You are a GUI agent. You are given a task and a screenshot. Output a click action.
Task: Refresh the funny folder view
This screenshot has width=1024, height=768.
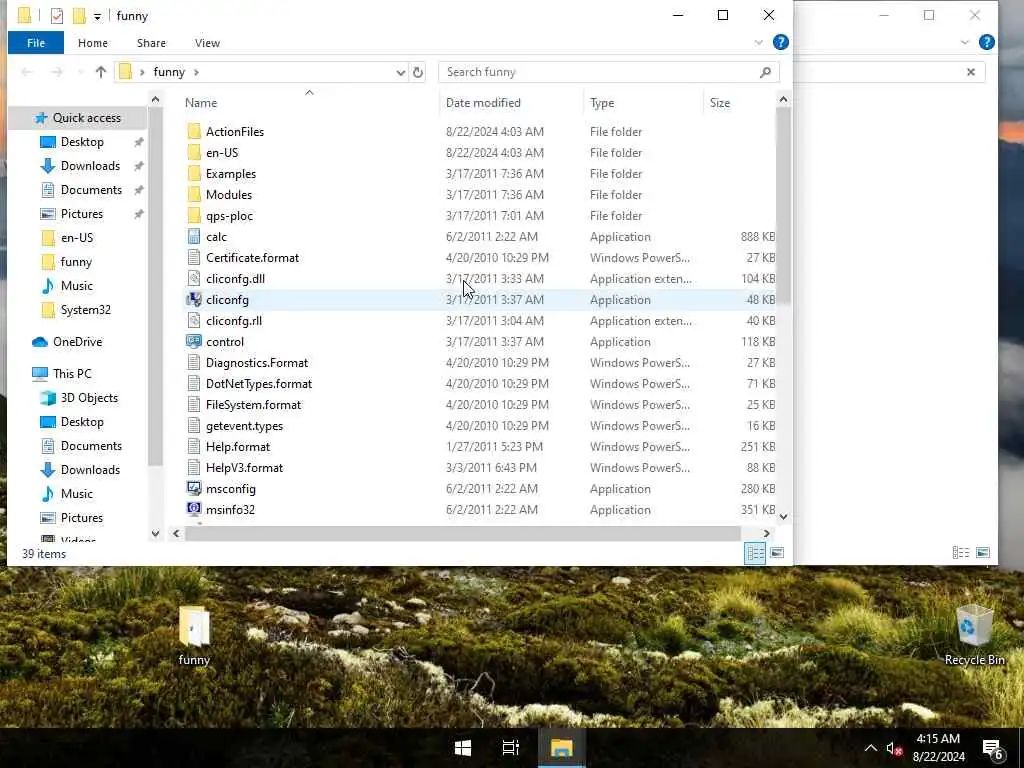tap(418, 72)
